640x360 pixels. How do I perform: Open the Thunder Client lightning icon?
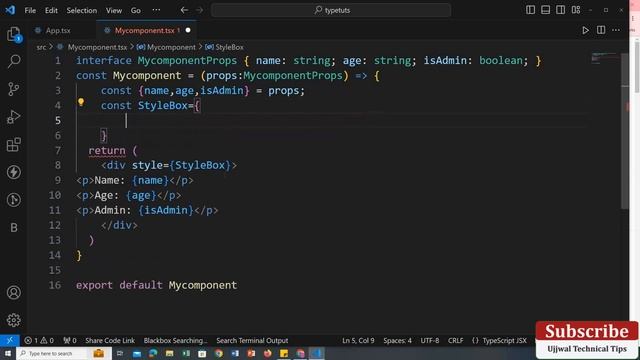point(13,172)
